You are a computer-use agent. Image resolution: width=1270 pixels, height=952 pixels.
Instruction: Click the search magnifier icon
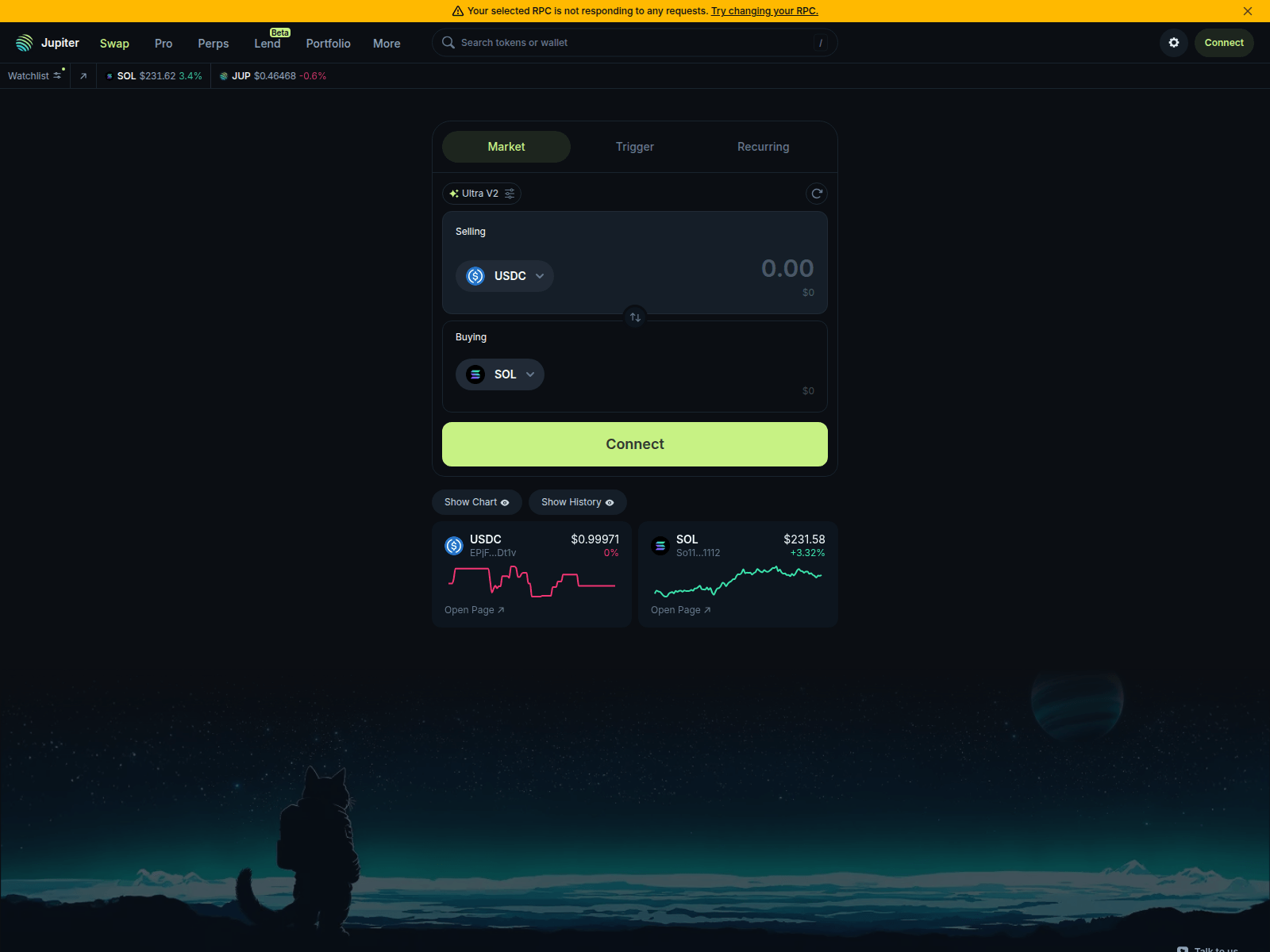(448, 42)
